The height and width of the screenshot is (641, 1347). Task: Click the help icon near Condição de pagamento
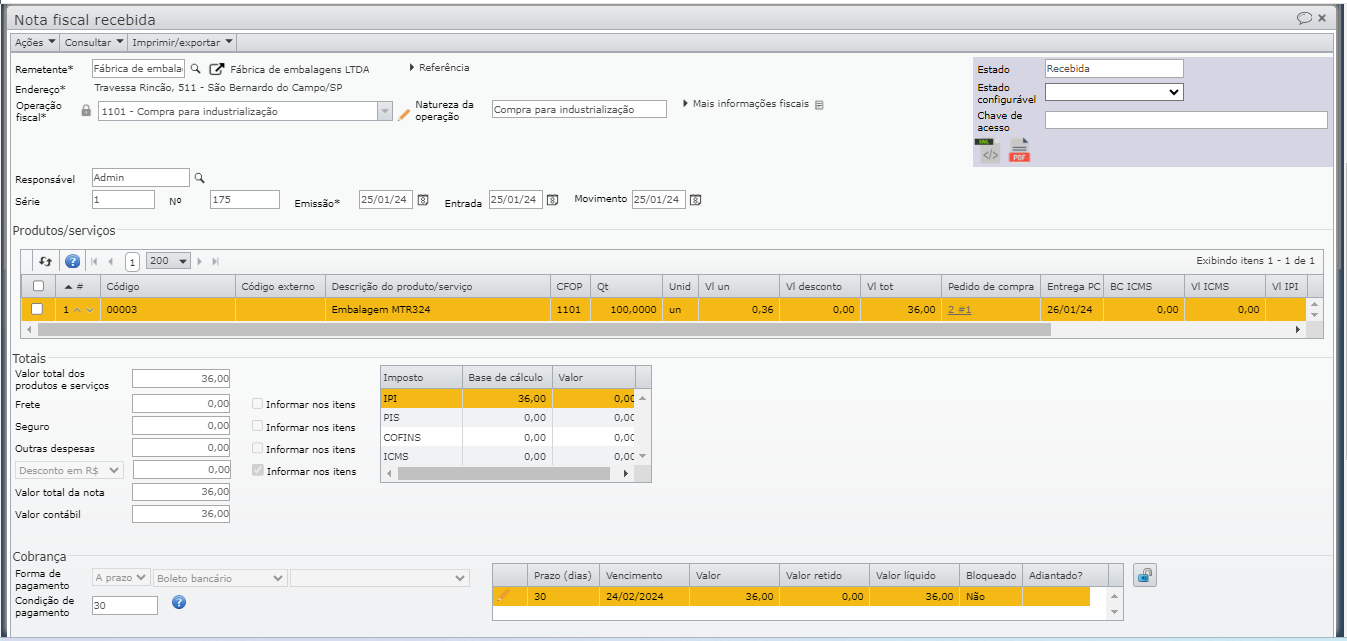pyautogui.click(x=179, y=602)
